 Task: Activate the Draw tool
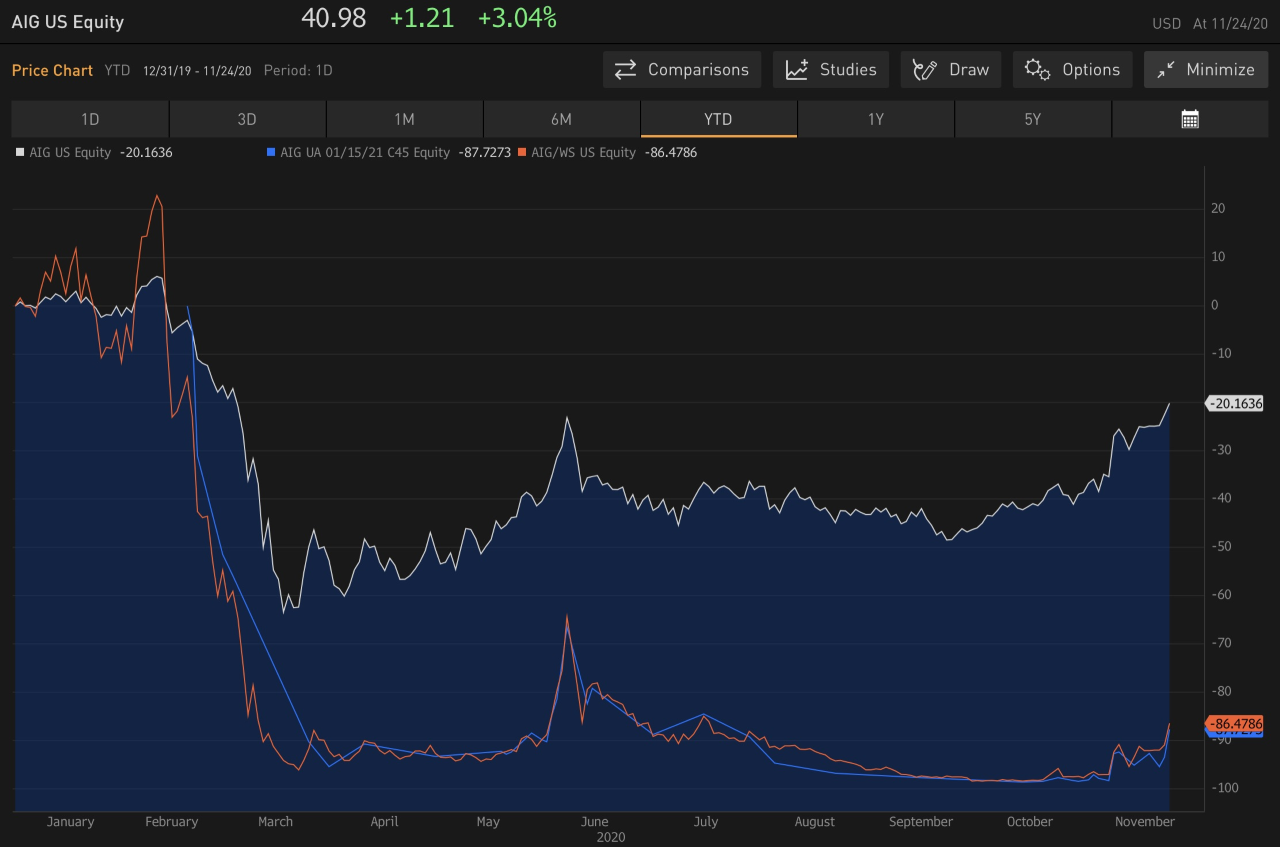coord(950,70)
